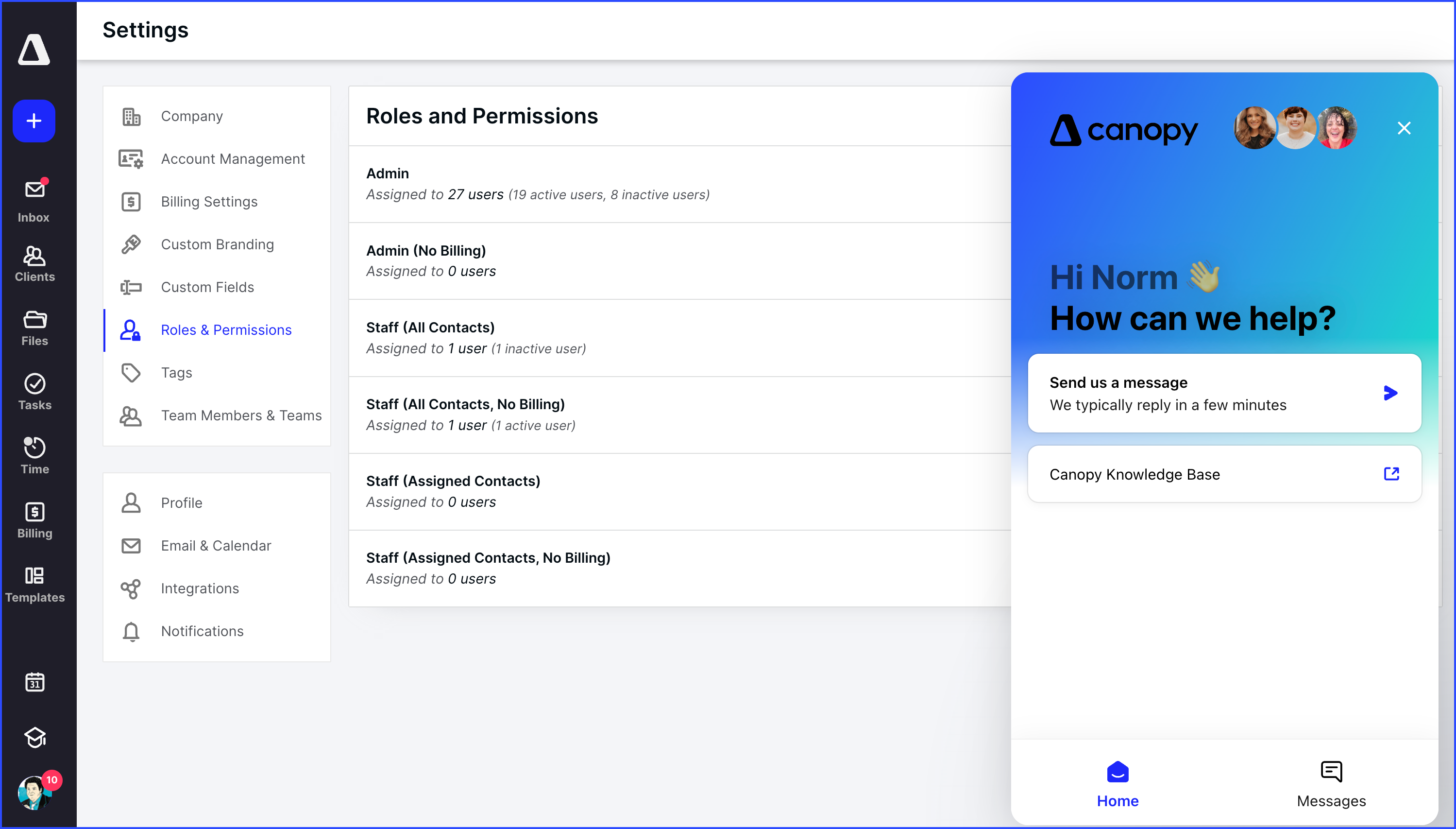Screen dimensions: 1456x829
Task: Open the Inbox from sidebar
Action: pyautogui.click(x=34, y=200)
